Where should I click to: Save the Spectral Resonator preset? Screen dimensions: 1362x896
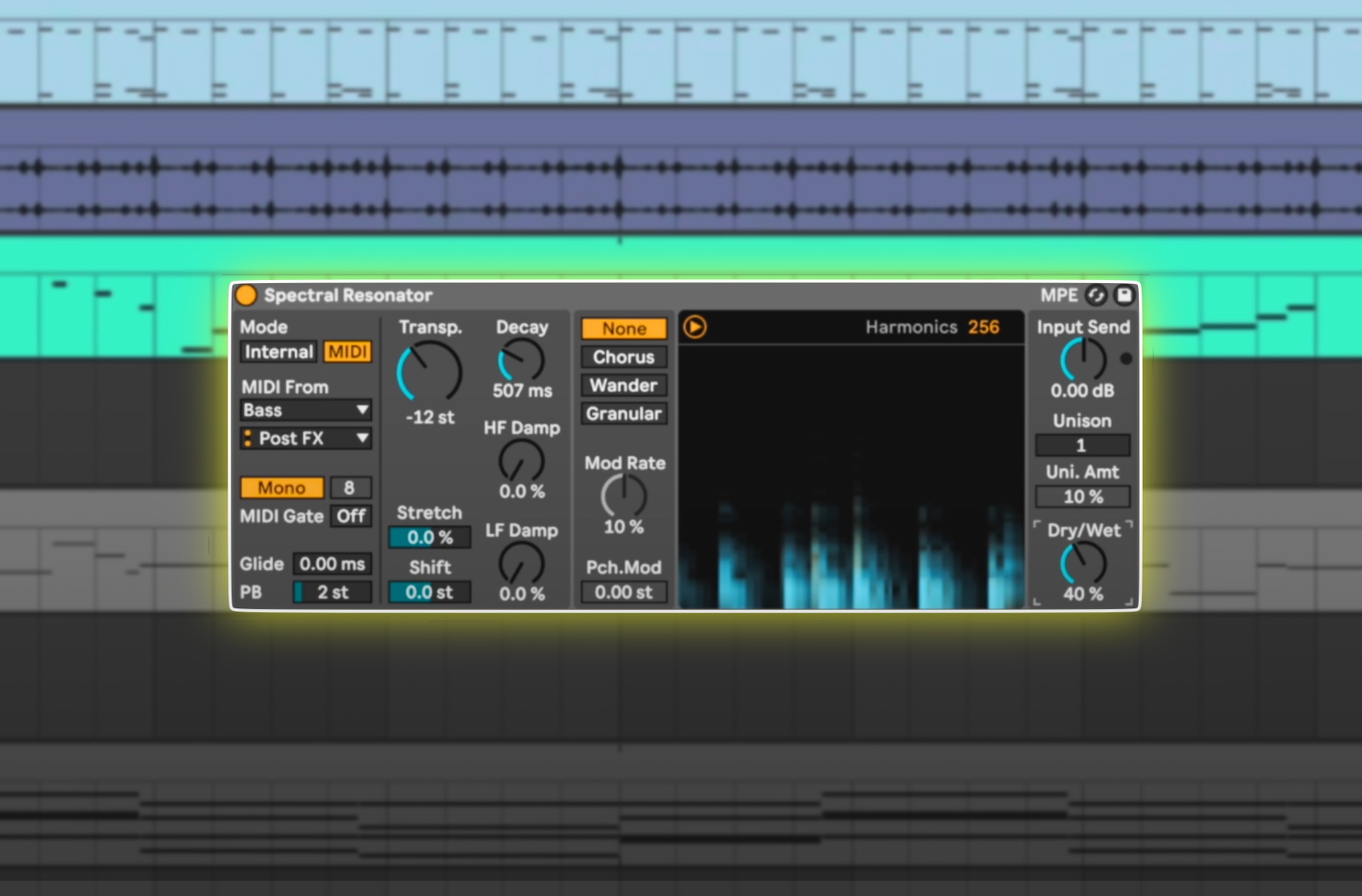(1124, 295)
